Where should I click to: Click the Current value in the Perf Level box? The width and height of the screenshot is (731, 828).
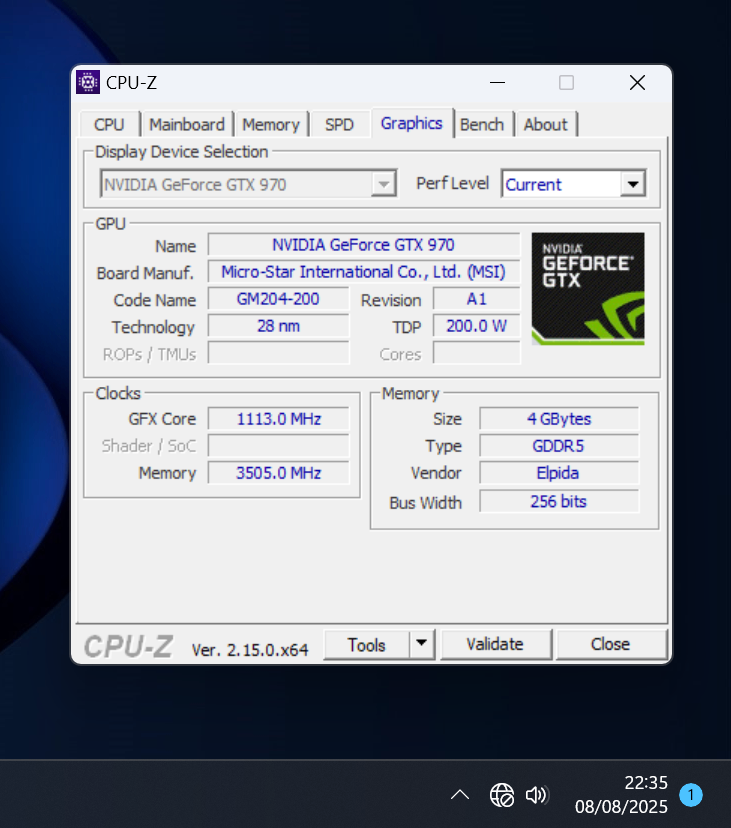(x=533, y=185)
